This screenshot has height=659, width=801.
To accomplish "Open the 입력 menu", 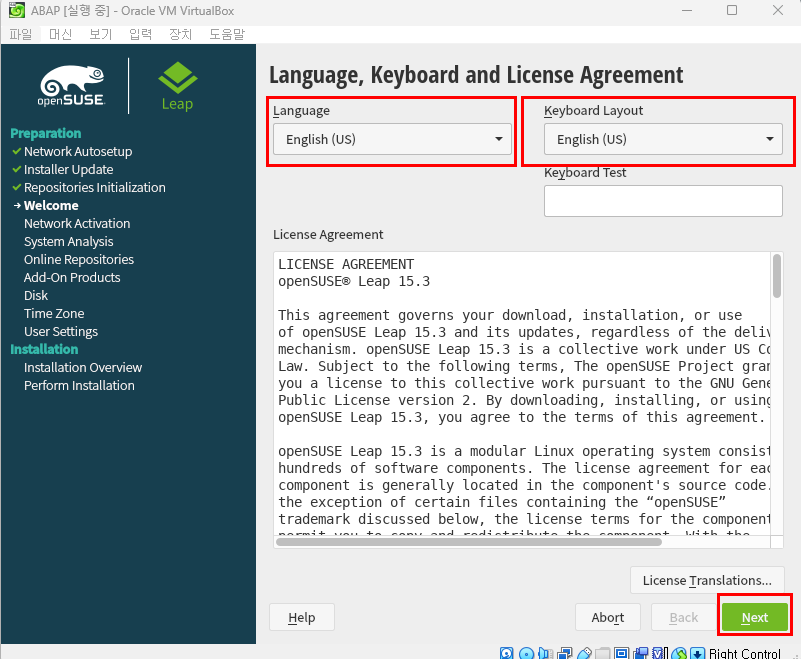I will [x=140, y=34].
